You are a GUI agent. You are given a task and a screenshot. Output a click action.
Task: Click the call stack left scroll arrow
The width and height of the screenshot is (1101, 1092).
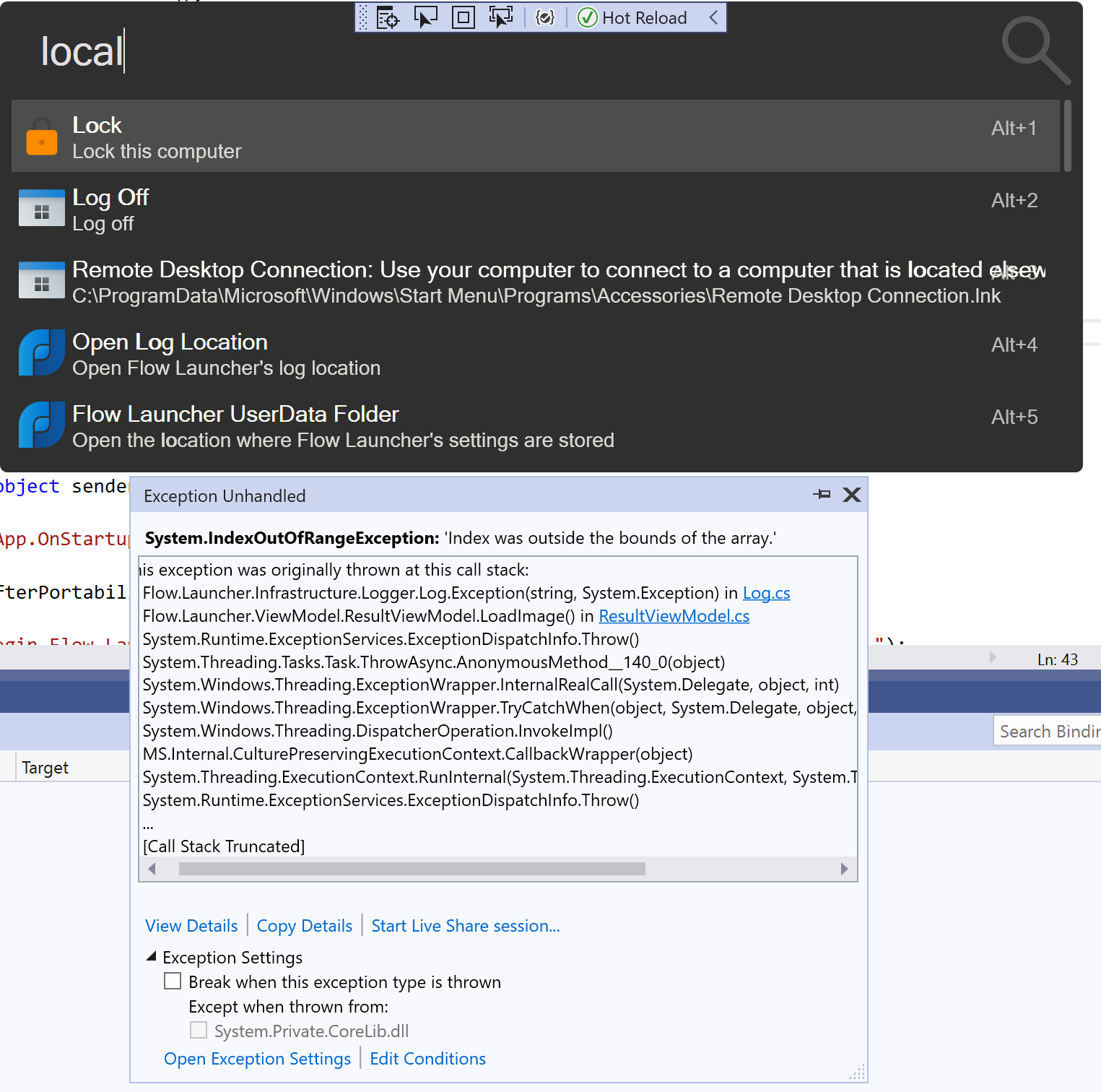pos(152,869)
